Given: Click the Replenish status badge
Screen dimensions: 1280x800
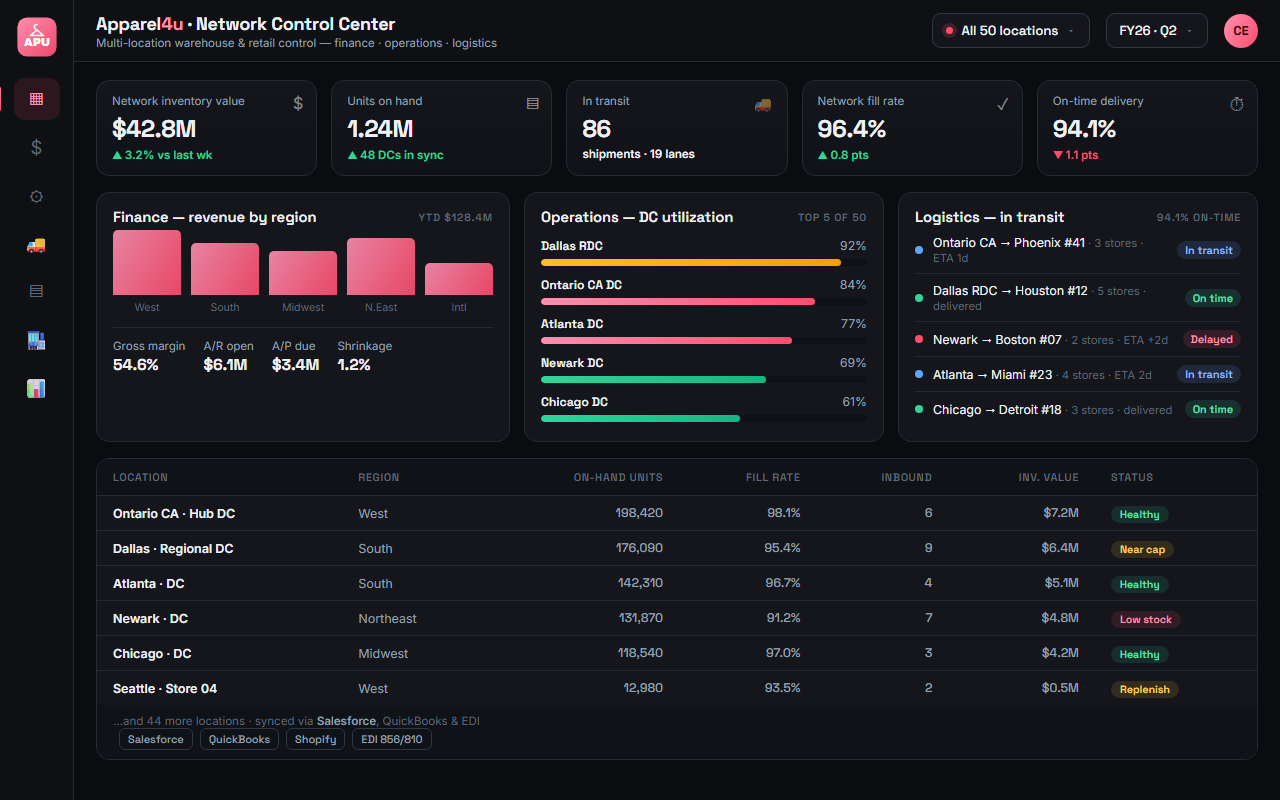Looking at the screenshot, I should click(x=1145, y=689).
